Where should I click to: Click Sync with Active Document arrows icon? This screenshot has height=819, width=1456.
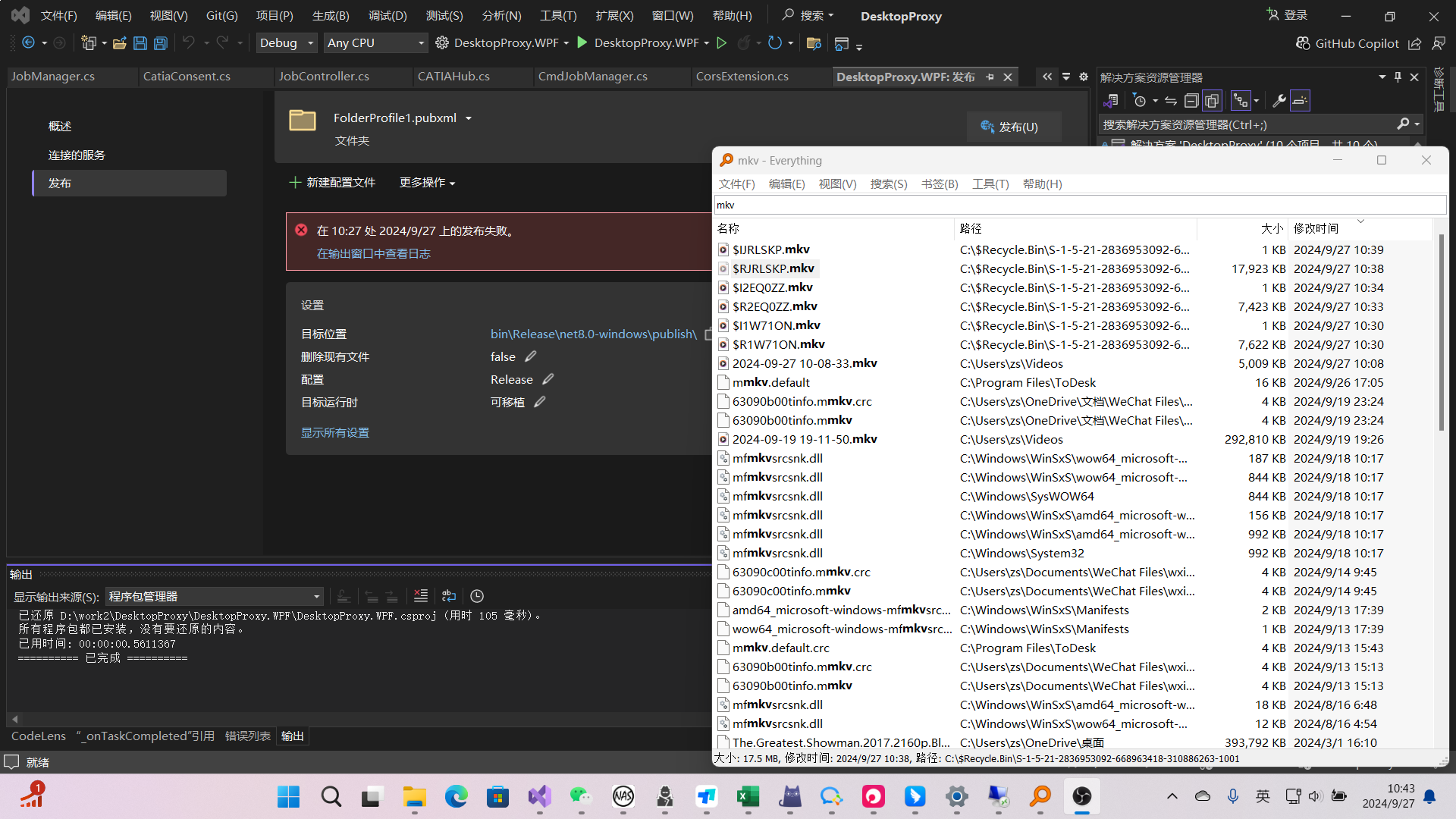1171,101
